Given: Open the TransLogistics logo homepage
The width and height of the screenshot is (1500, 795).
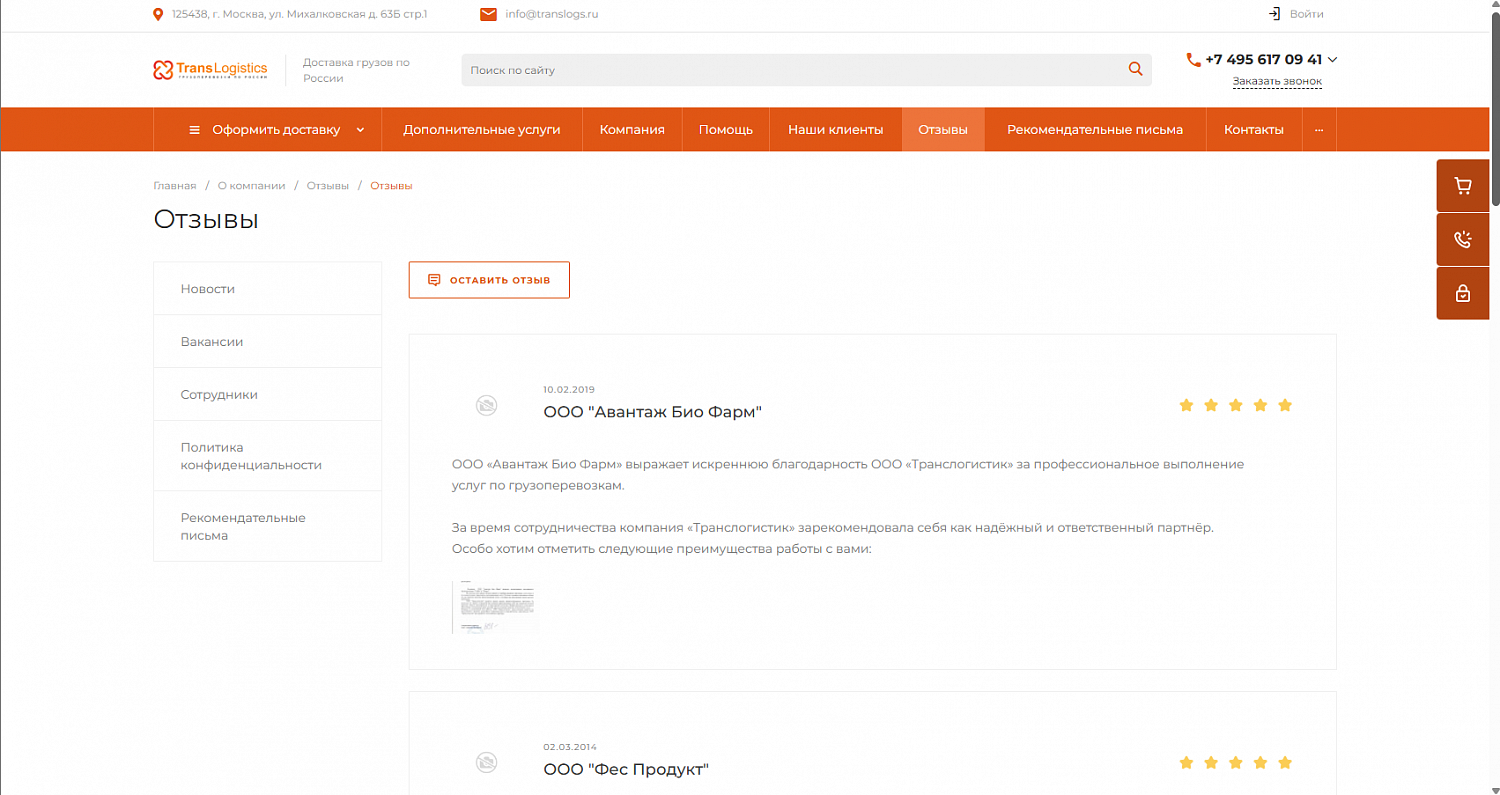Looking at the screenshot, I should point(210,70).
